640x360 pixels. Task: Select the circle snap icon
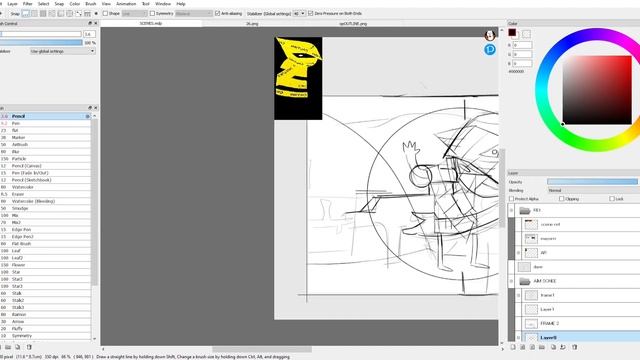(69, 13)
